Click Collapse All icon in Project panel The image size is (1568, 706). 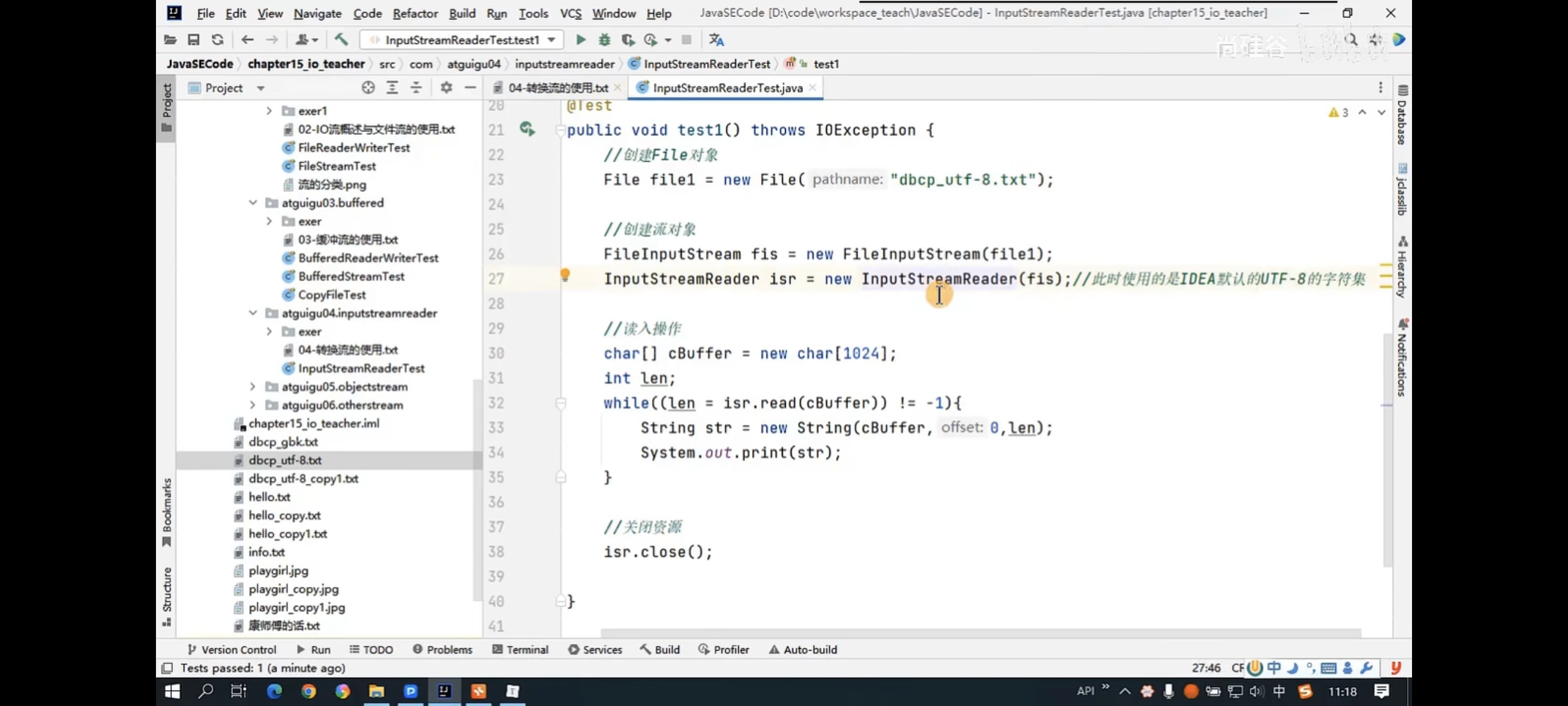coord(416,88)
